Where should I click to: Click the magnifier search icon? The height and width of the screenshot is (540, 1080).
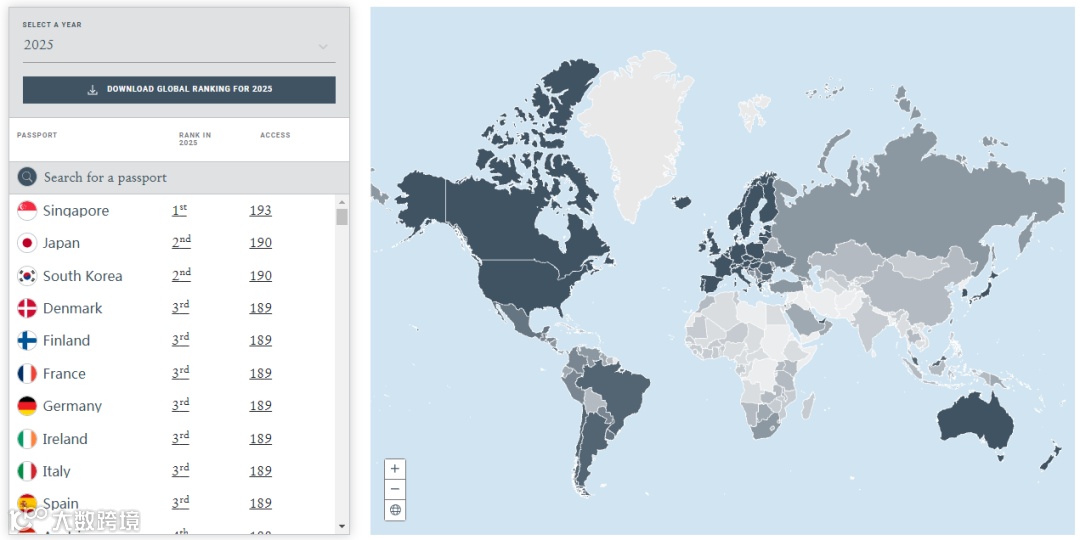tap(28, 177)
